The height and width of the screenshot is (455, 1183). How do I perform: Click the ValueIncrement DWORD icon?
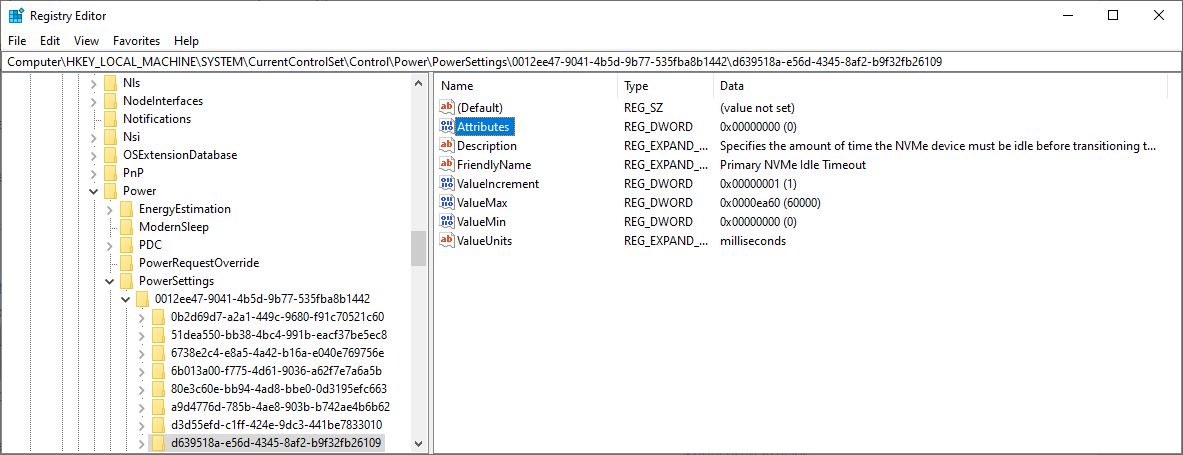(447, 183)
